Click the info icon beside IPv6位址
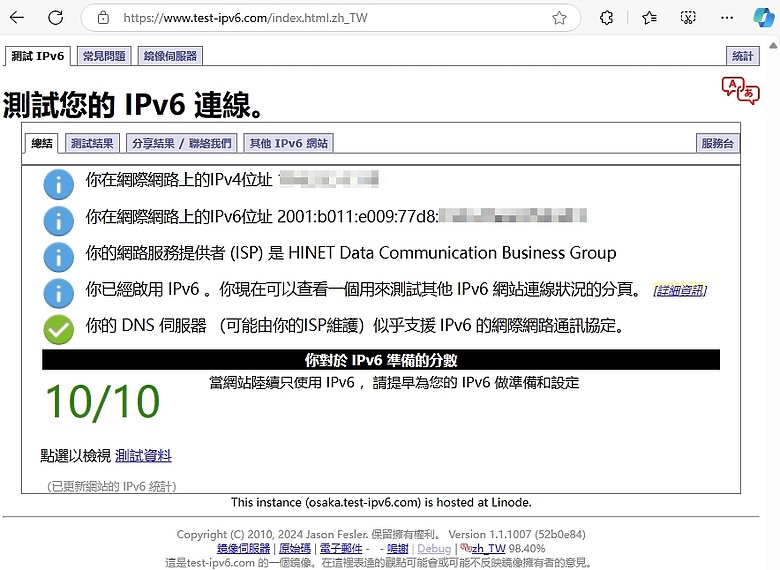 click(x=59, y=221)
